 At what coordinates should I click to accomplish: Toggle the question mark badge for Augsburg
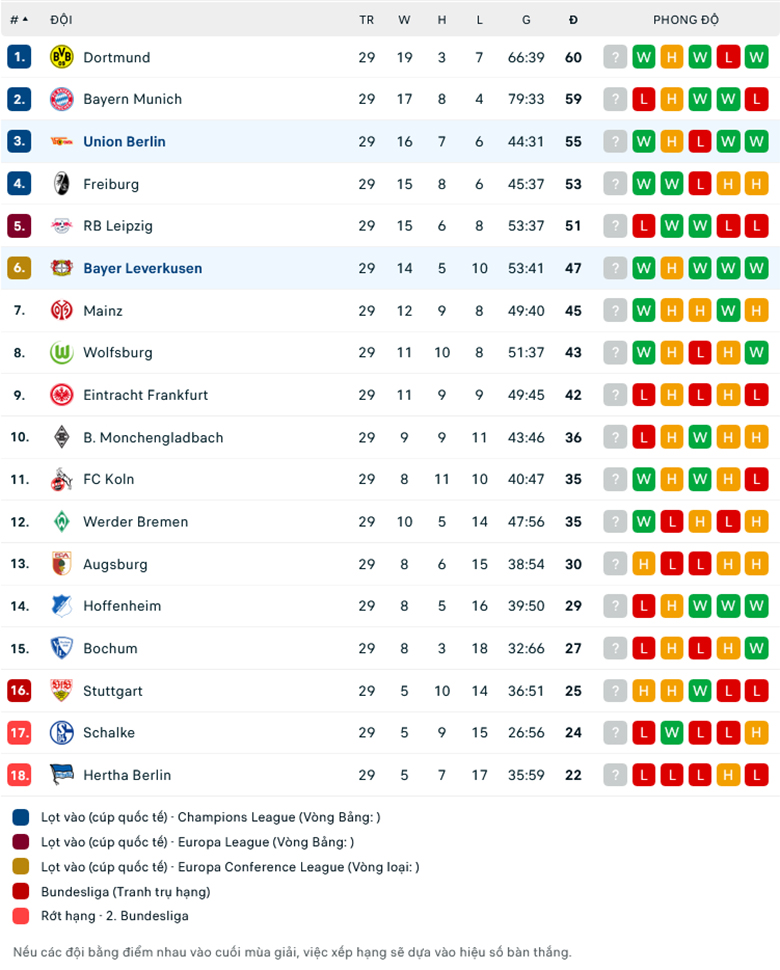click(x=614, y=563)
